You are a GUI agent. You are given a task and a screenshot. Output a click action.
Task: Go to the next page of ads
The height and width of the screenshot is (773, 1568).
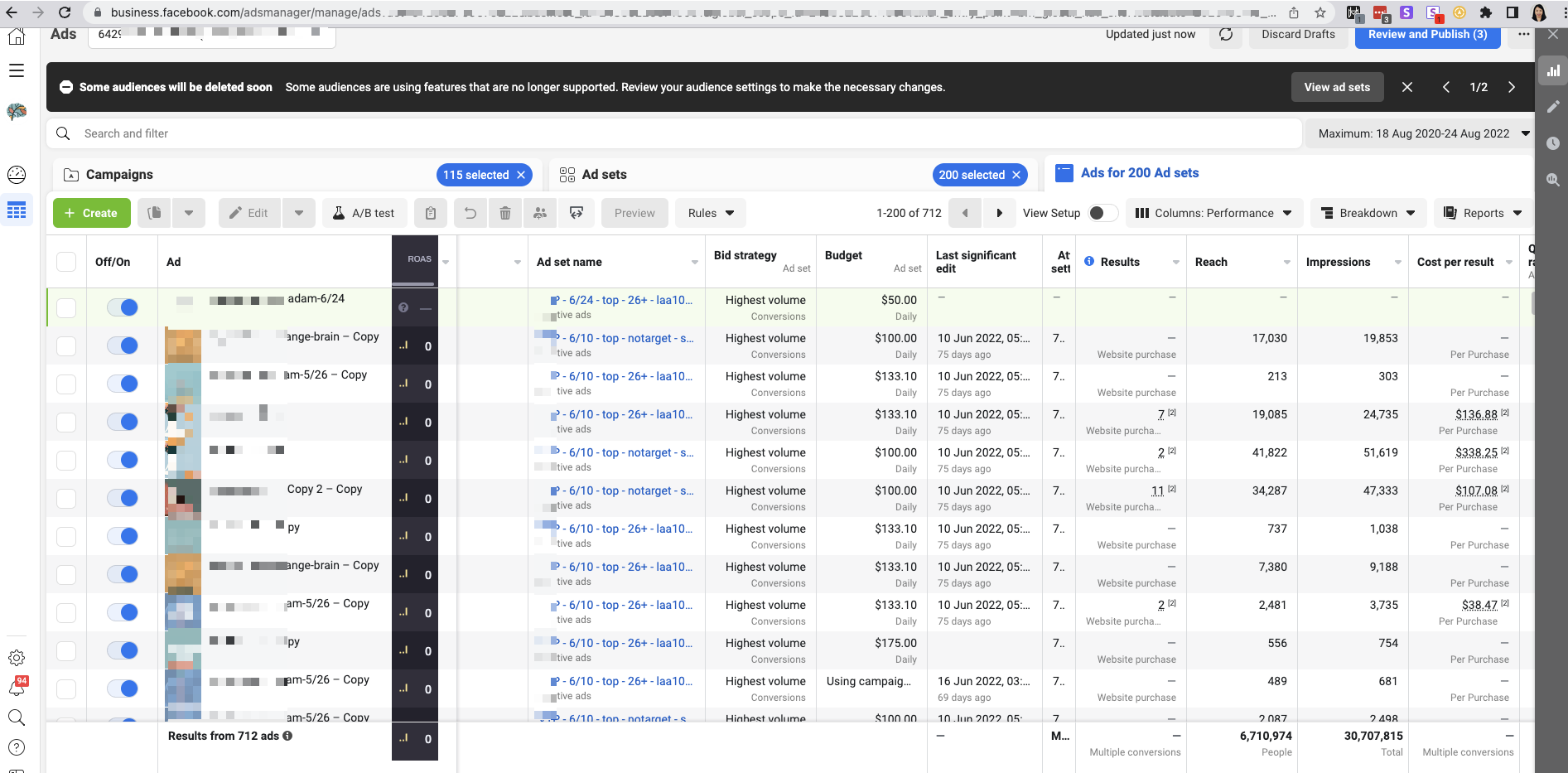(x=999, y=213)
